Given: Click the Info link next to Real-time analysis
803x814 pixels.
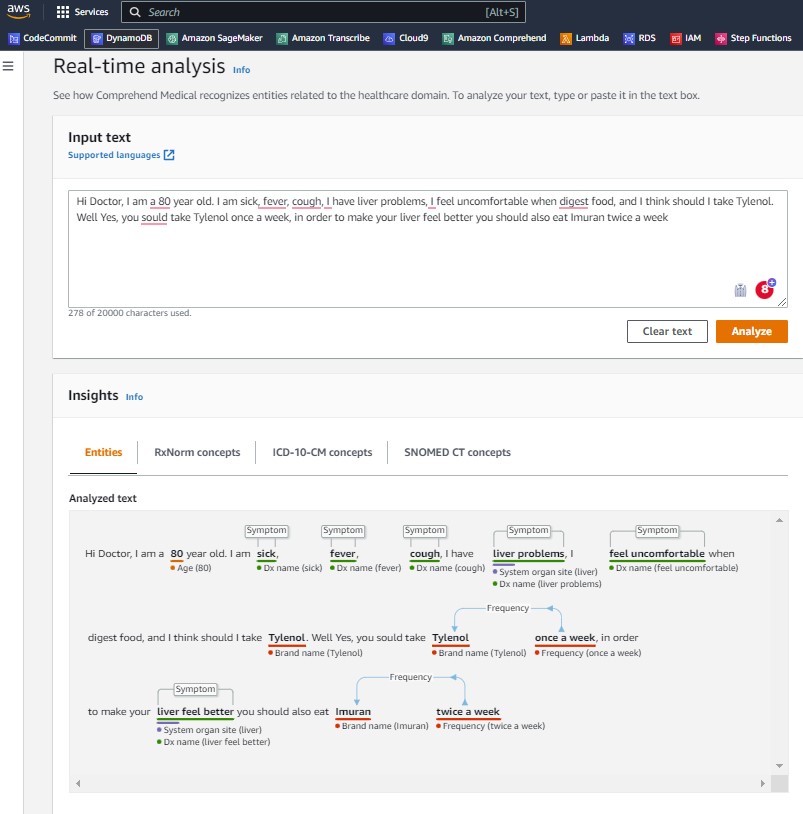Looking at the screenshot, I should point(241,70).
